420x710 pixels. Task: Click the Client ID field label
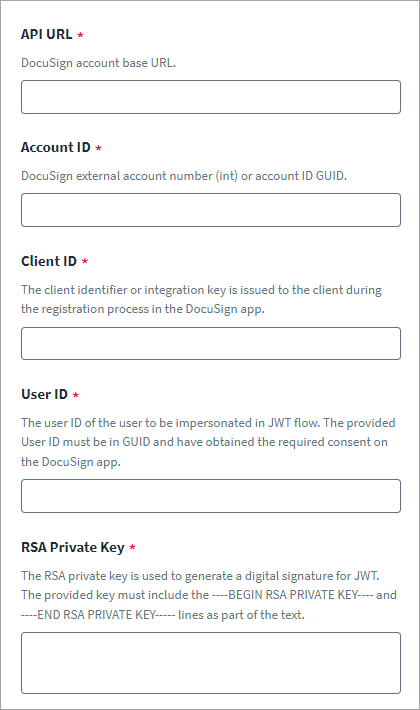pos(49,261)
